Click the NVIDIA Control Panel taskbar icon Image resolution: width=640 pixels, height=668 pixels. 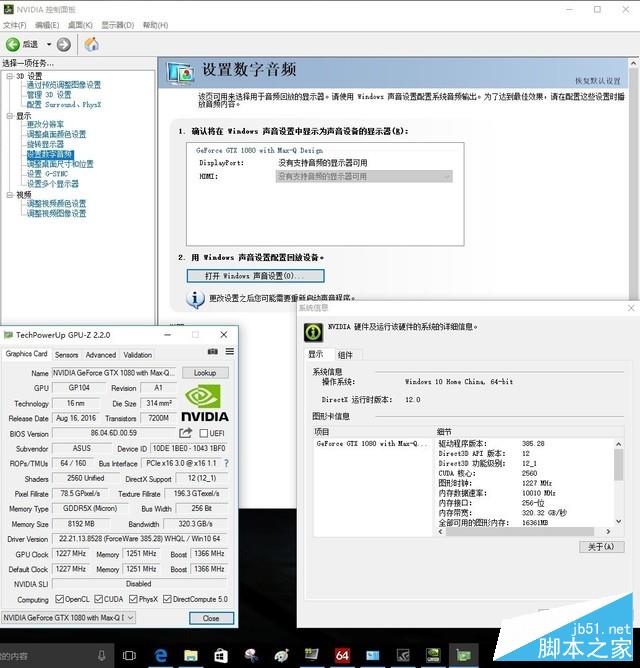(x=433, y=655)
